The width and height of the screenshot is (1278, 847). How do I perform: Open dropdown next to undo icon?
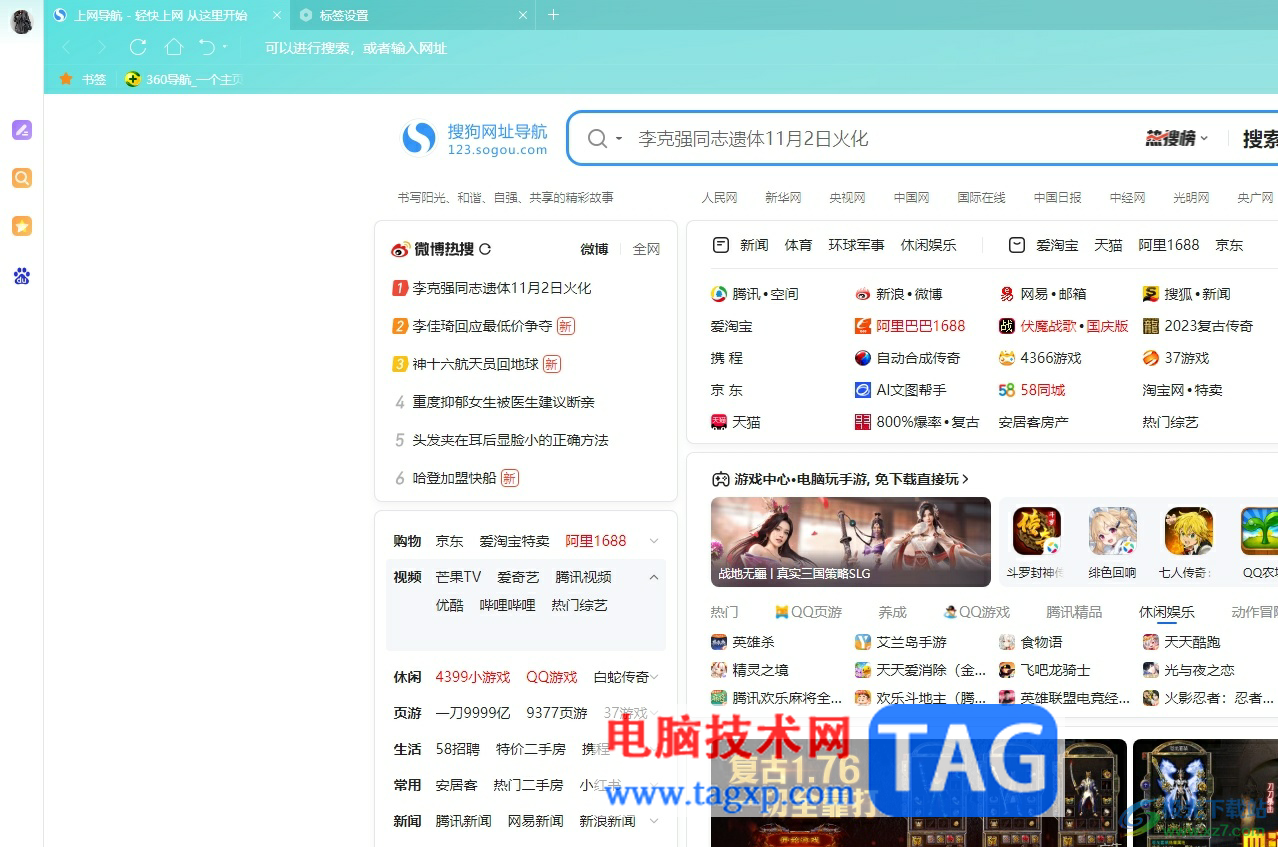pos(225,47)
